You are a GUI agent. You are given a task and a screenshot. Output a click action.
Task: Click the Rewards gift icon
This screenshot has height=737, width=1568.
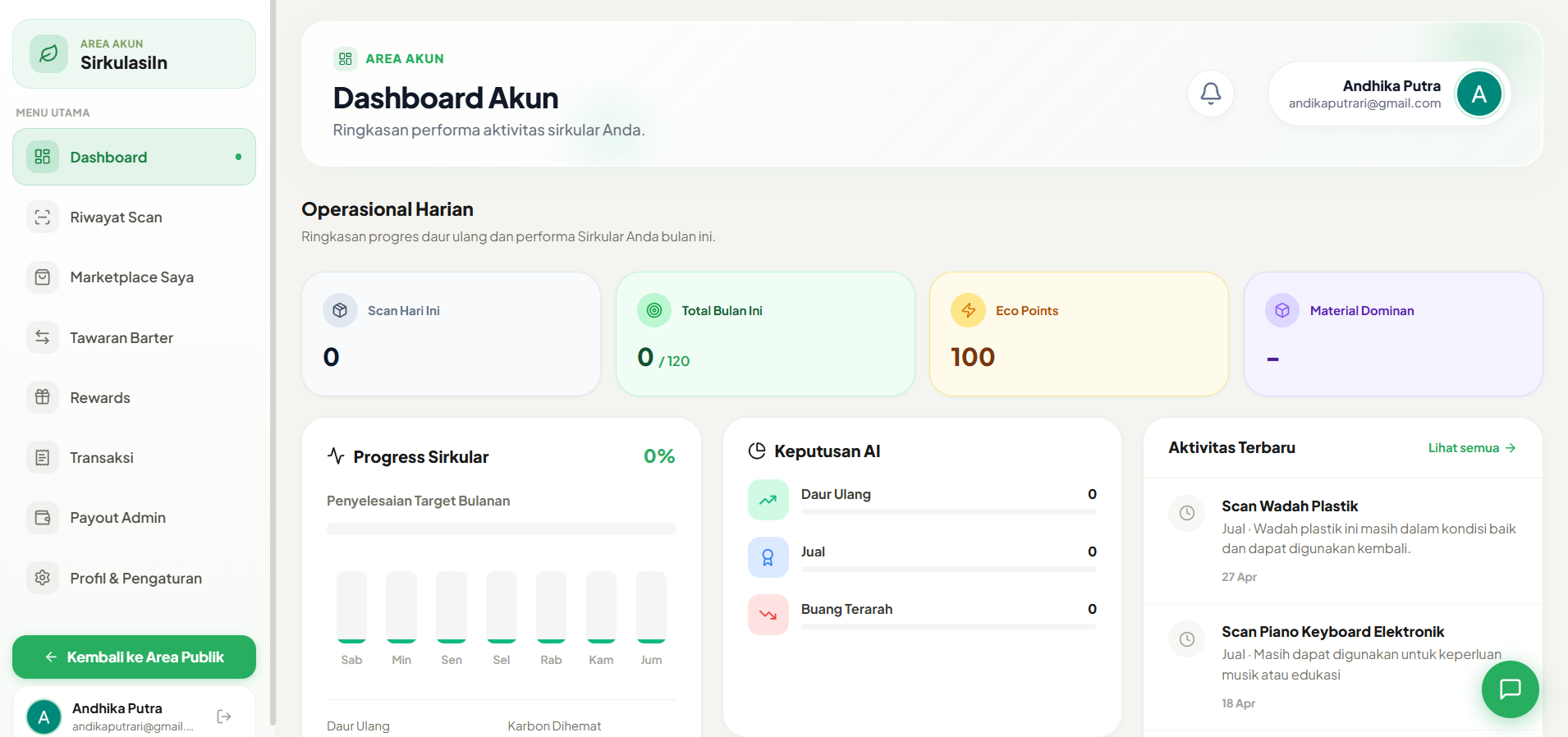click(43, 397)
